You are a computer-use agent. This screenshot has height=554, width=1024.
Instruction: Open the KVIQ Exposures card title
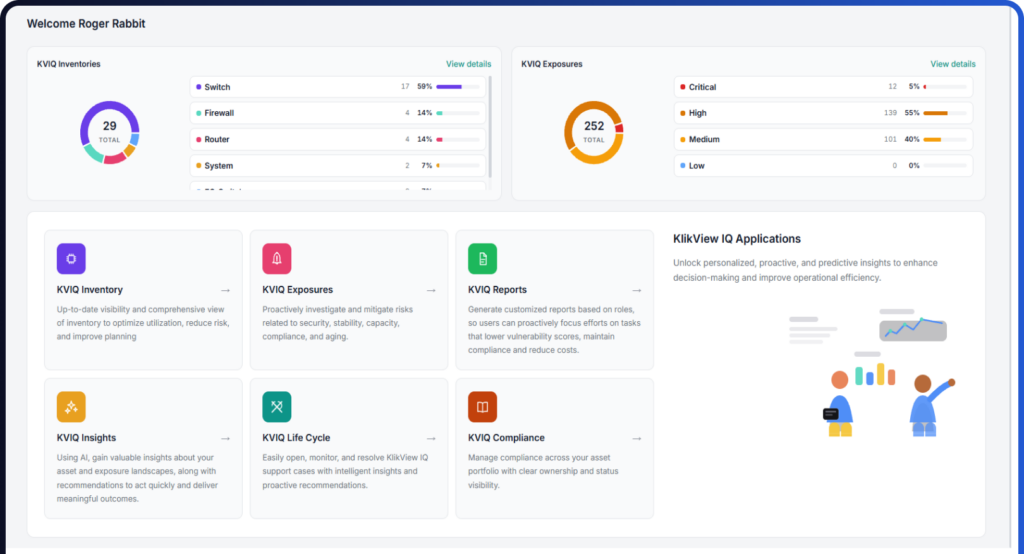[x=298, y=290]
